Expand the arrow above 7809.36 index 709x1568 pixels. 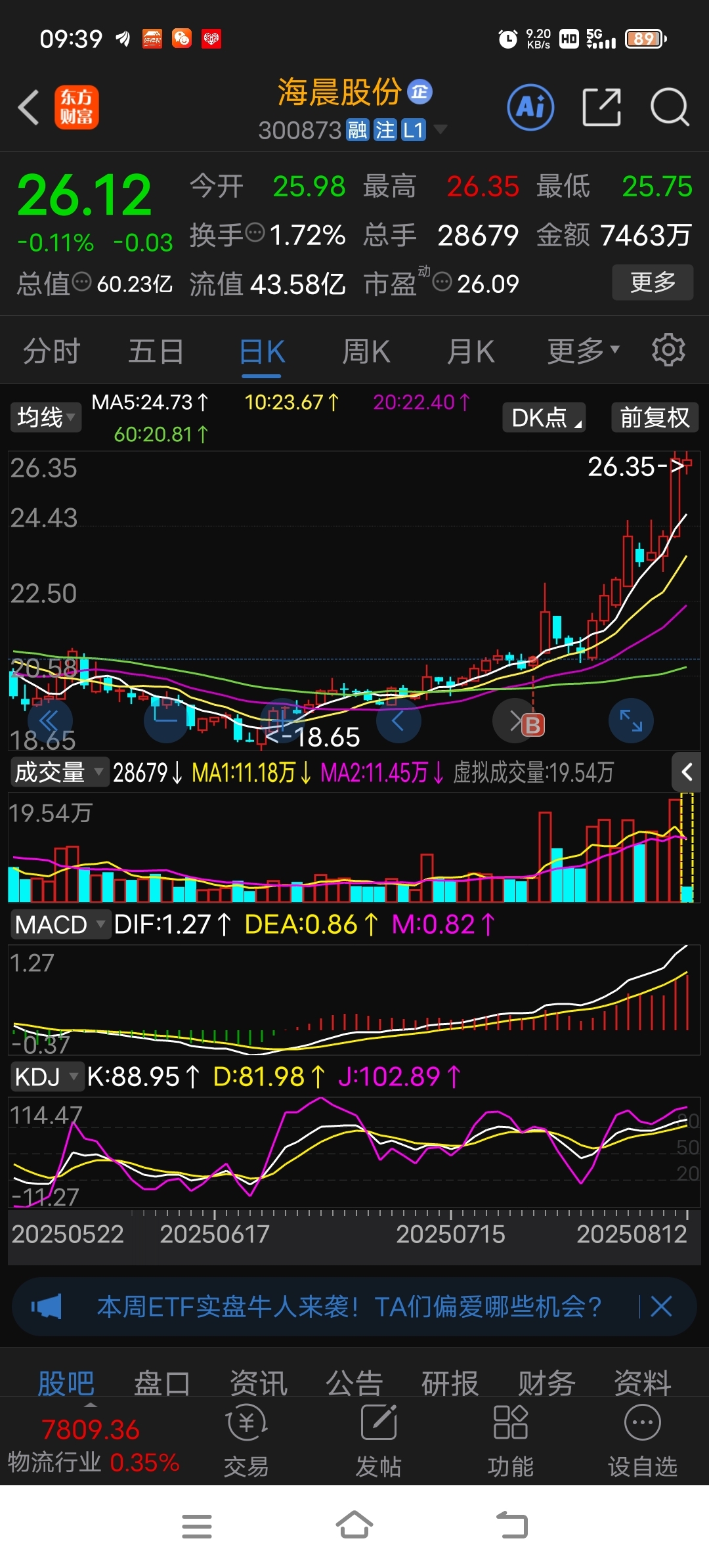coord(91,1405)
